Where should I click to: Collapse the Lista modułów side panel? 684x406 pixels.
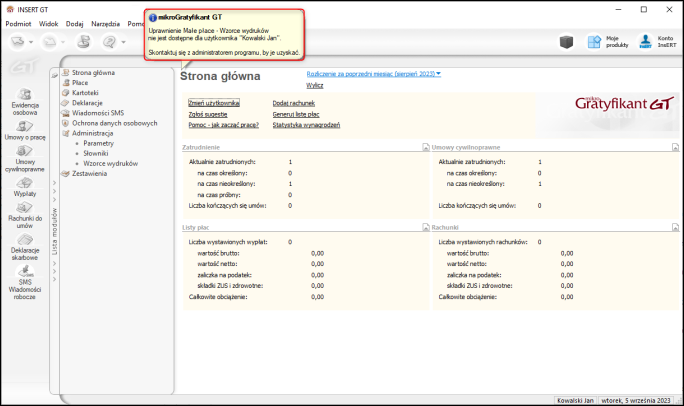click(55, 231)
